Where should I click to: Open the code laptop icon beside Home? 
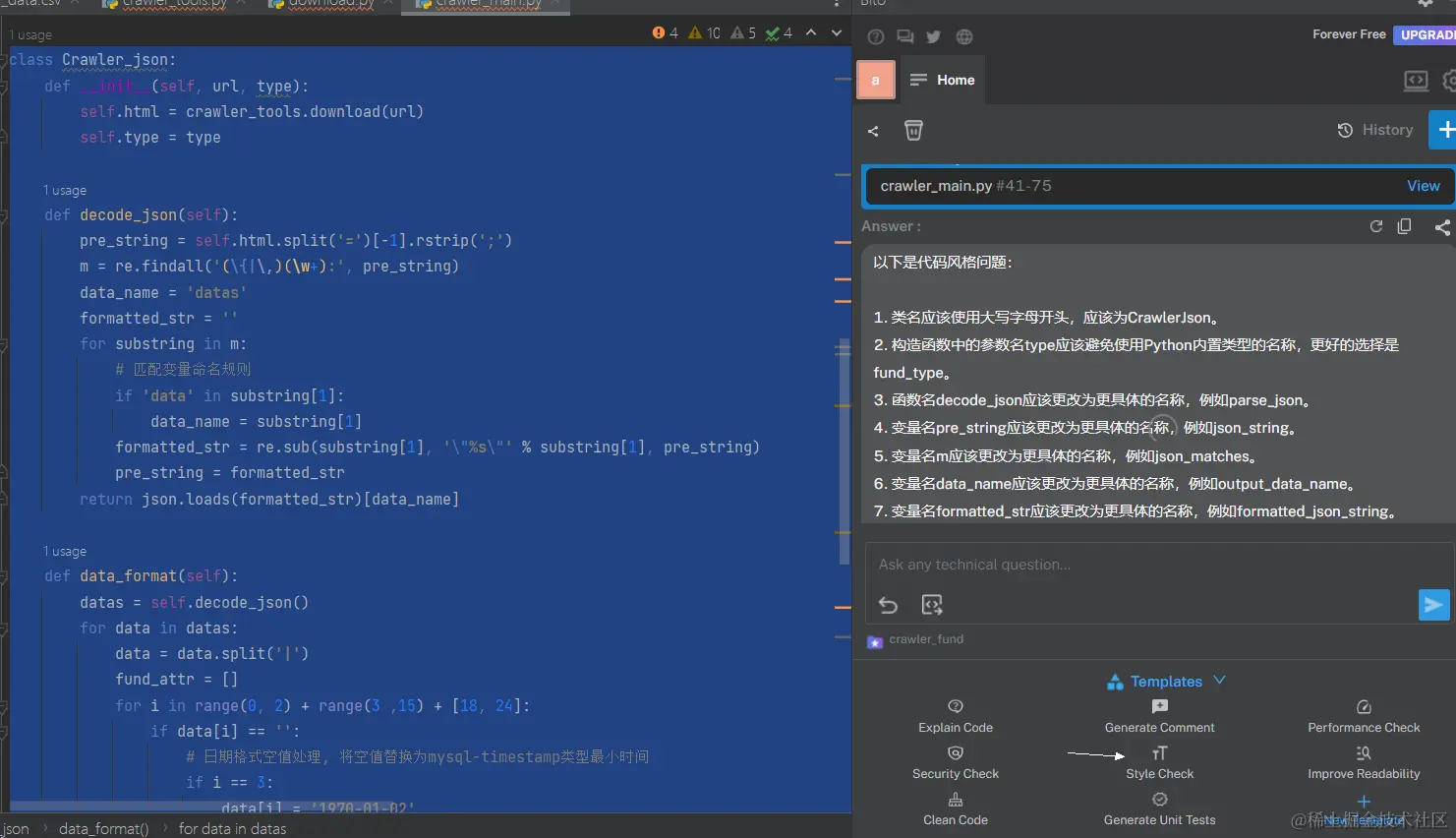pos(1416,81)
